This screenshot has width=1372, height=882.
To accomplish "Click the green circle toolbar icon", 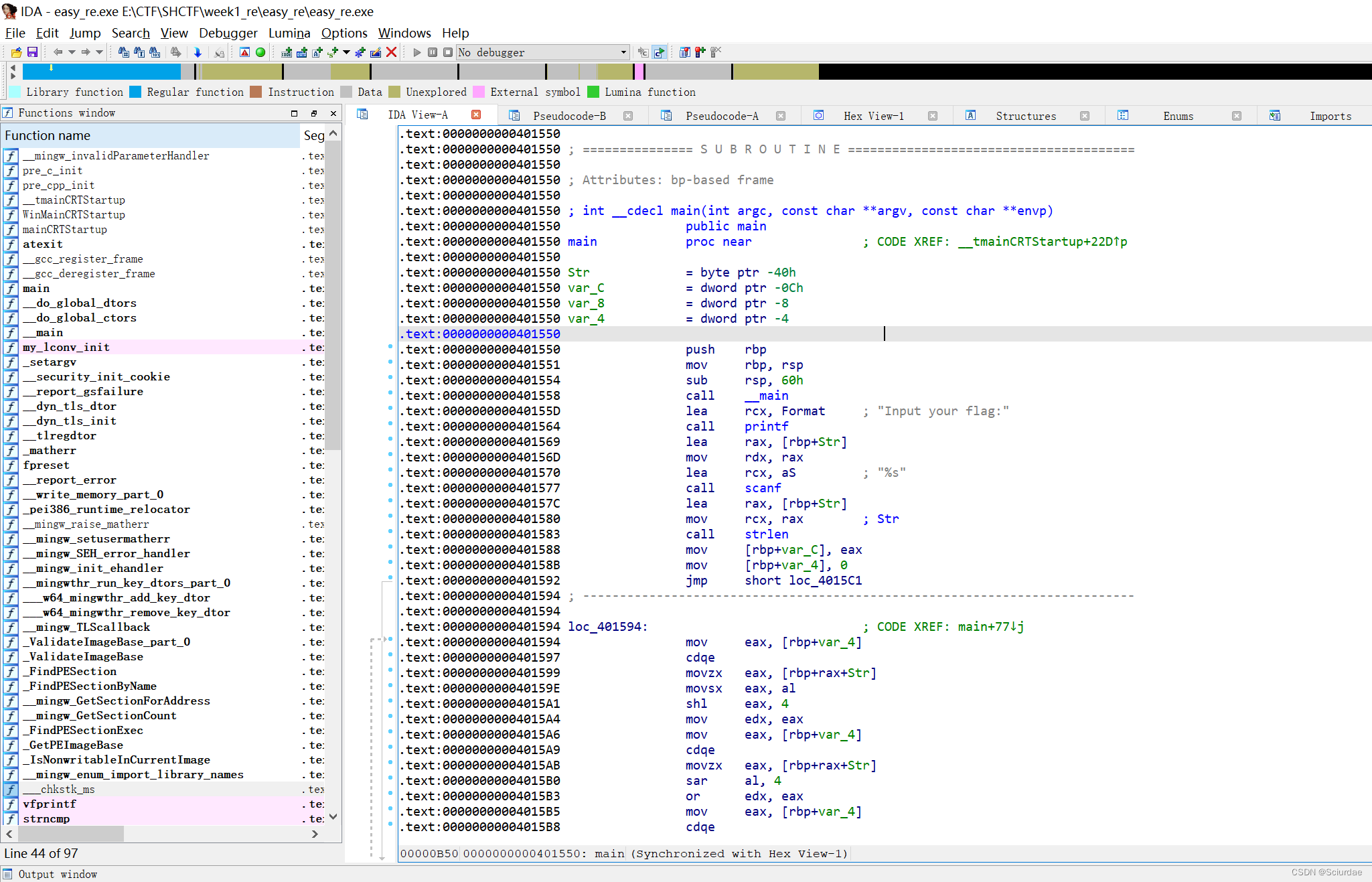I will pyautogui.click(x=260, y=52).
